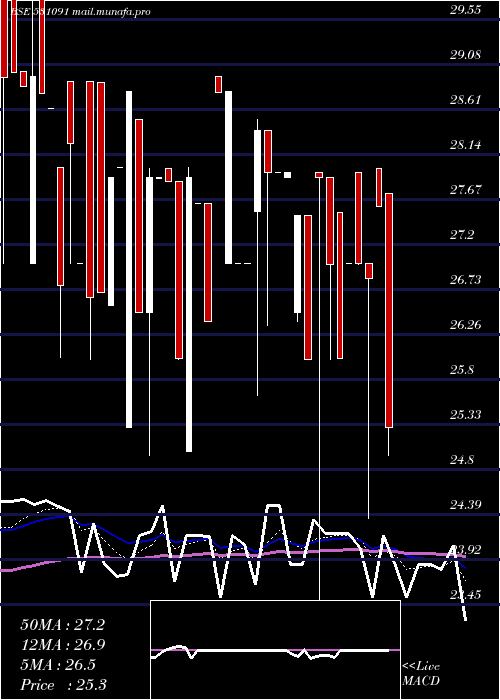Click the 29.08 price axis label
Viewport: 500px width, 700px height.
[x=466, y=55]
